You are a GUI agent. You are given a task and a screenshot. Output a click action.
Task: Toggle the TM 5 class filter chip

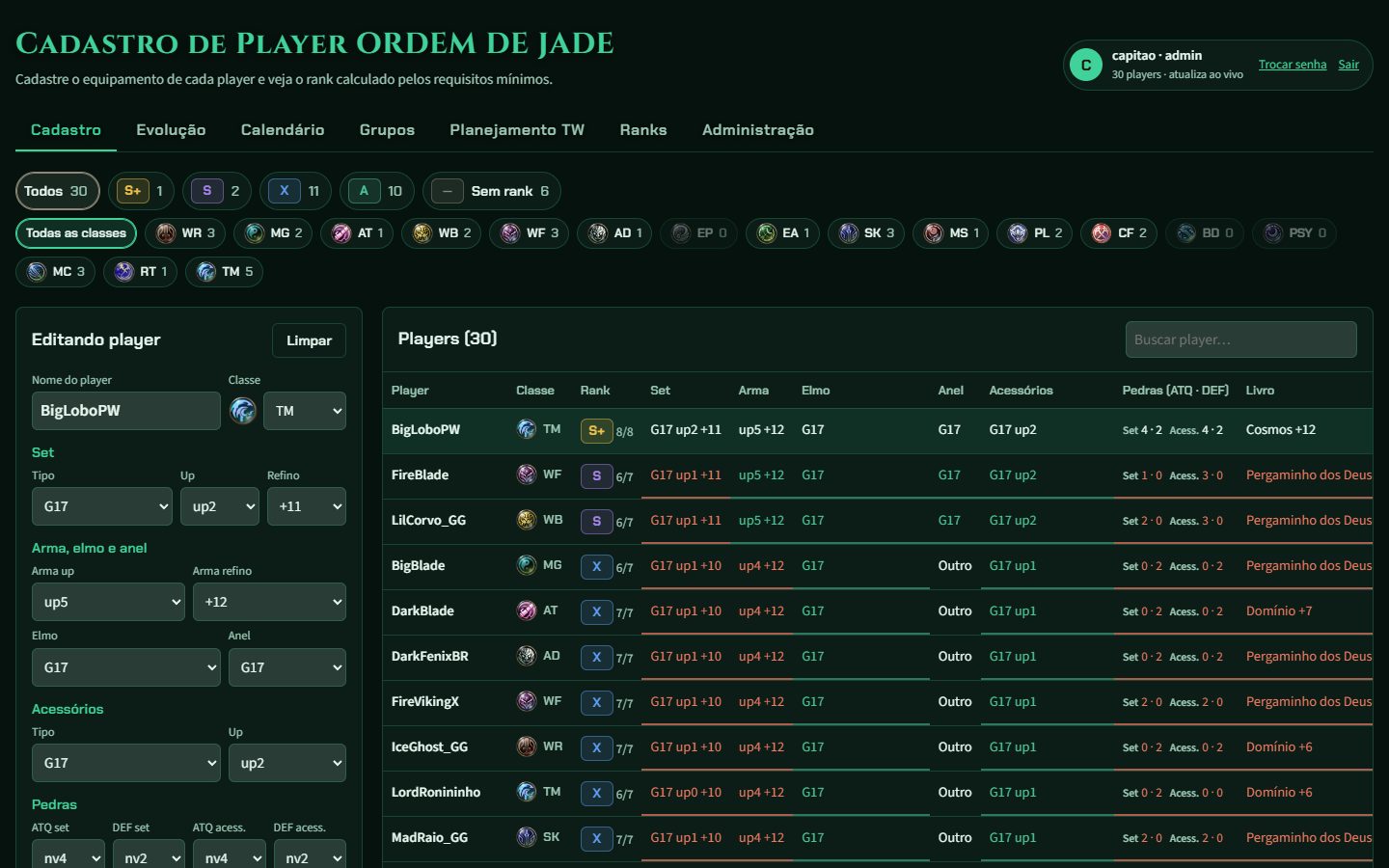click(x=225, y=272)
